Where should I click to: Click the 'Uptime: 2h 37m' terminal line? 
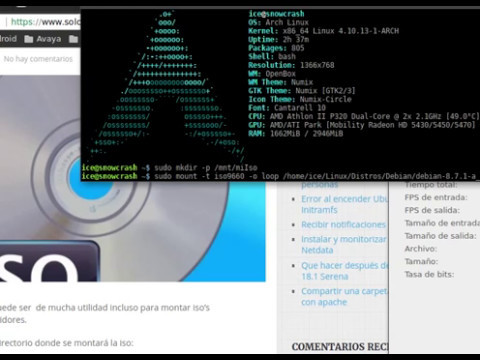(x=278, y=40)
